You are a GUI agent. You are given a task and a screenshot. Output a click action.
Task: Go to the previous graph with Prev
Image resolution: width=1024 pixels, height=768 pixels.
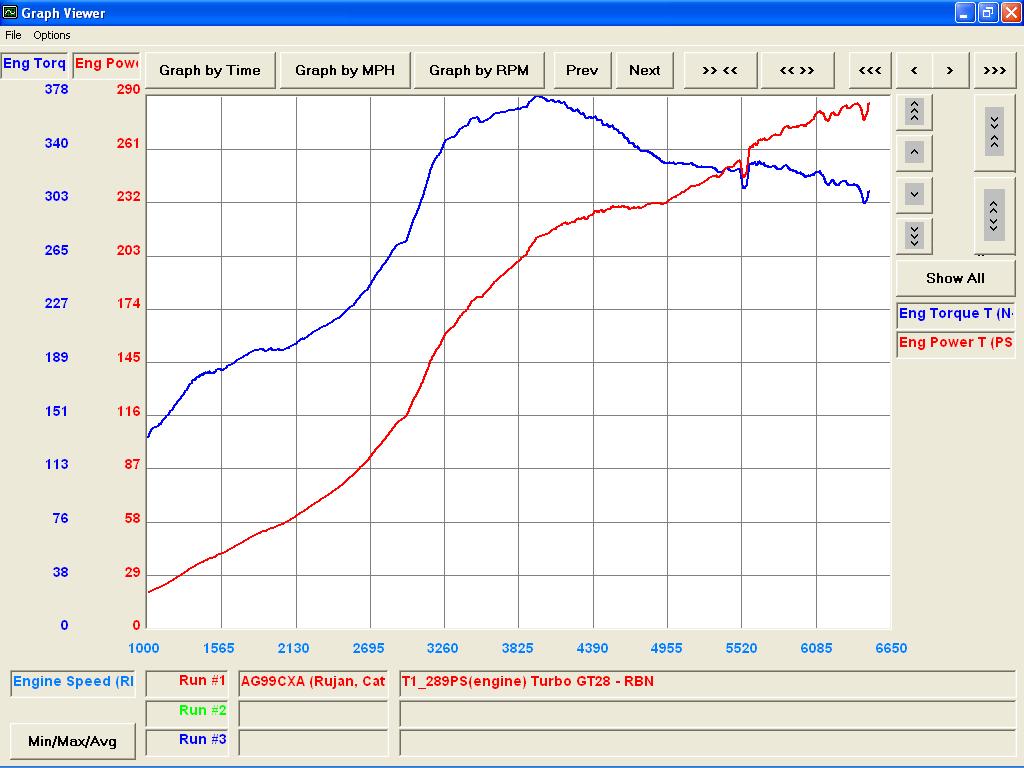(x=582, y=71)
